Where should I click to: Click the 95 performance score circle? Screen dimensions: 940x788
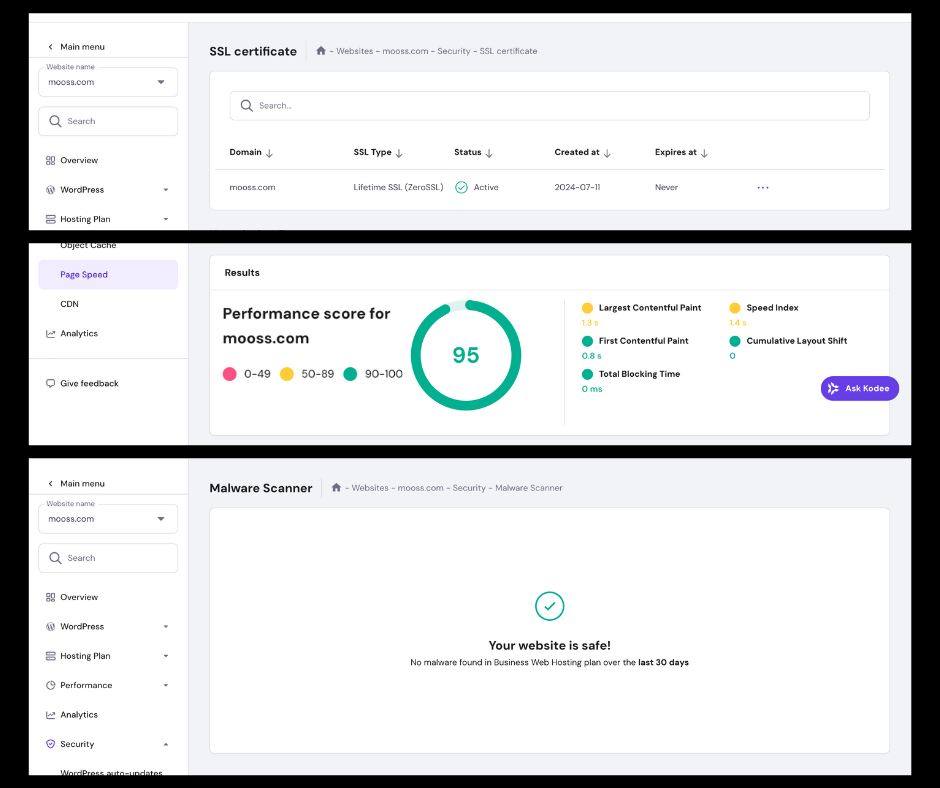(x=466, y=355)
